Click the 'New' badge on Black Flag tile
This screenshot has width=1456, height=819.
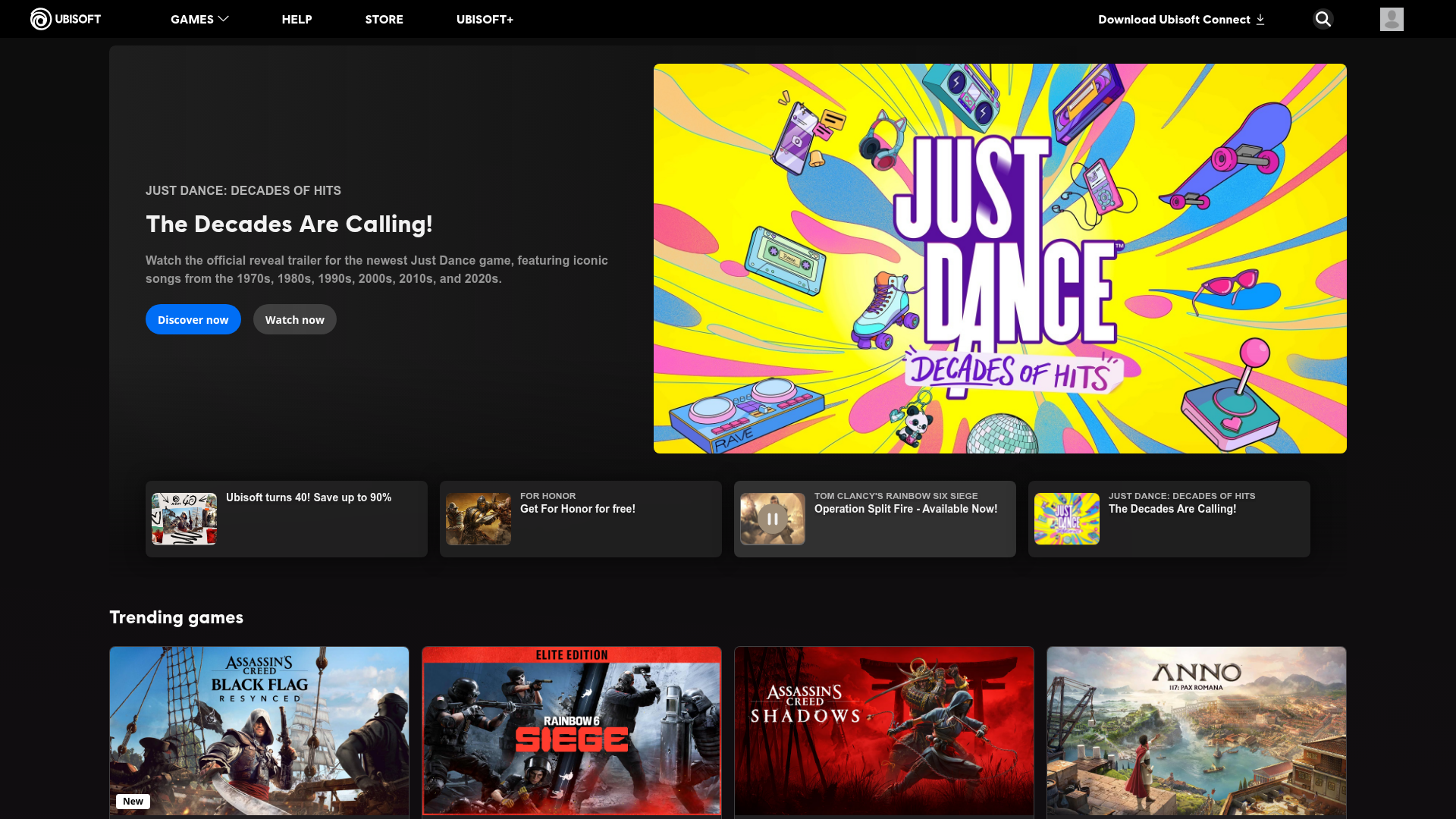[133, 802]
